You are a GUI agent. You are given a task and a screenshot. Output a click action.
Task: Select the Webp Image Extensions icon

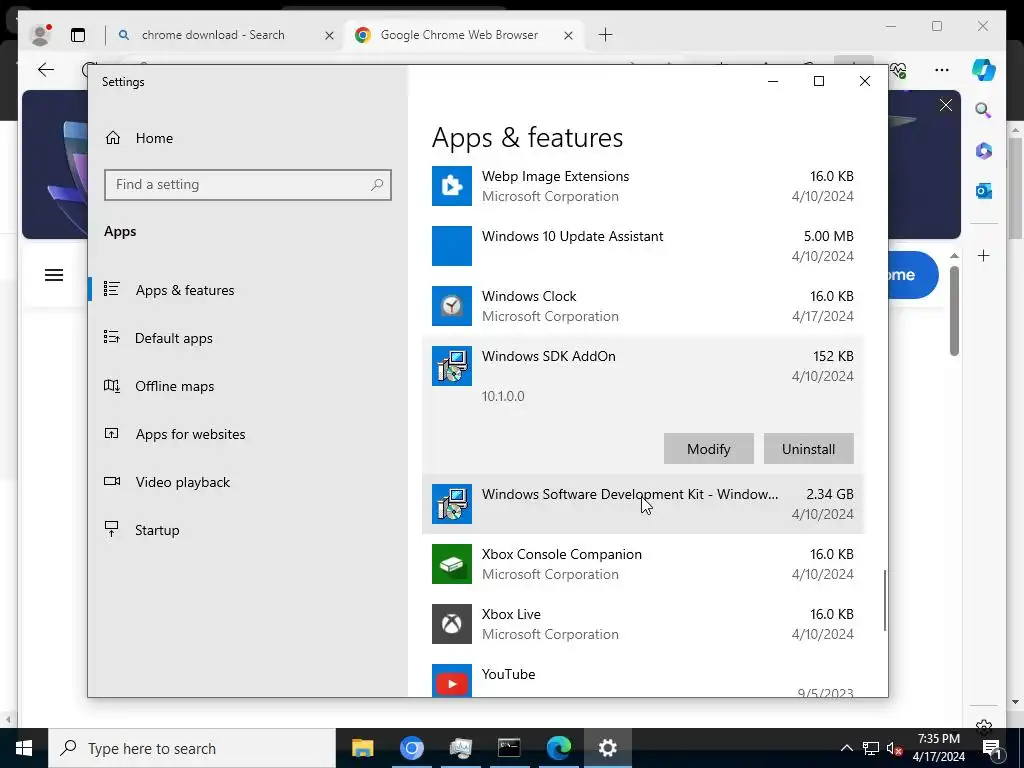pyautogui.click(x=451, y=186)
